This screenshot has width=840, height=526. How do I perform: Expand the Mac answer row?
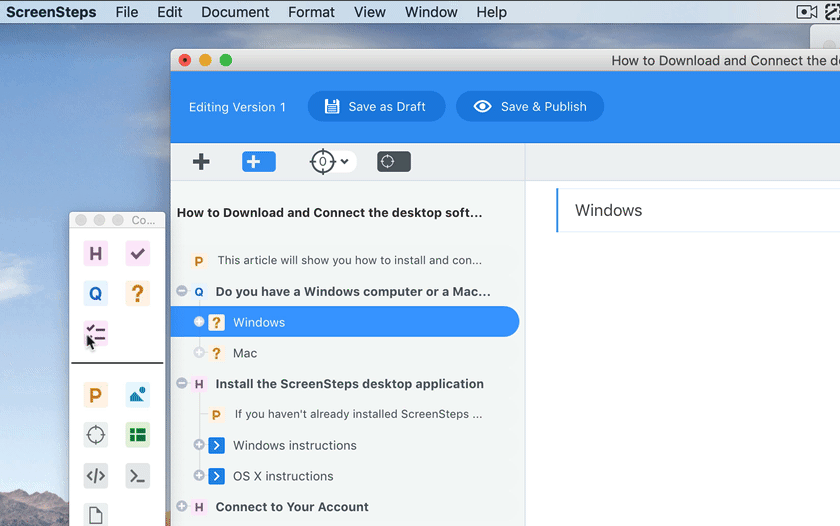point(199,352)
